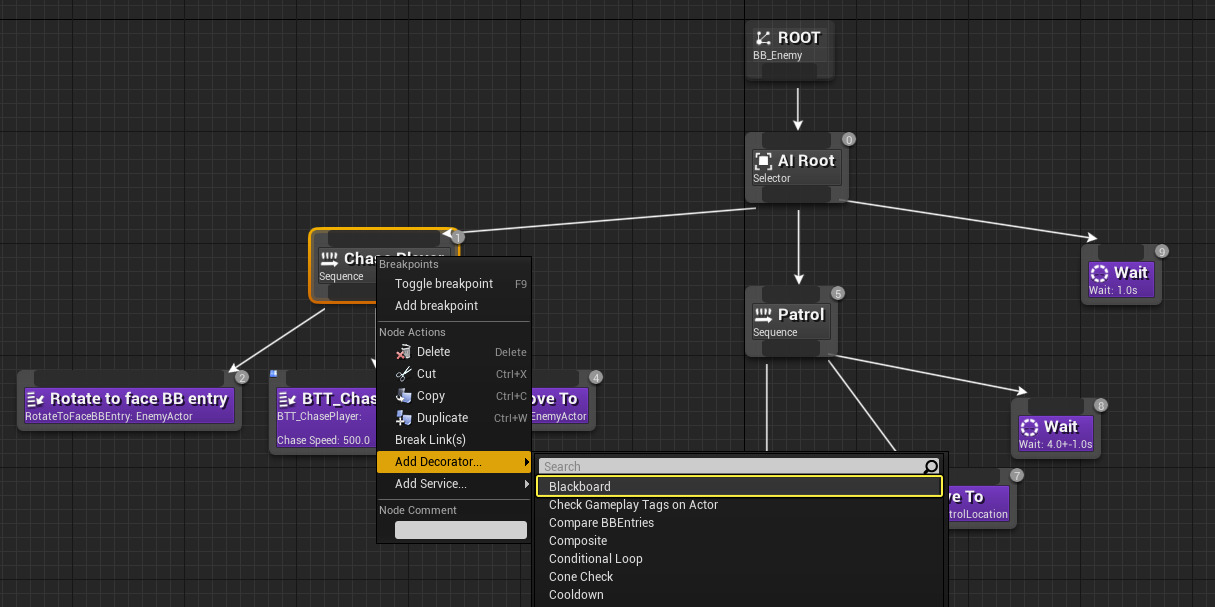Select the AI Root selector node icon
The image size is (1215, 607).
(x=763, y=161)
